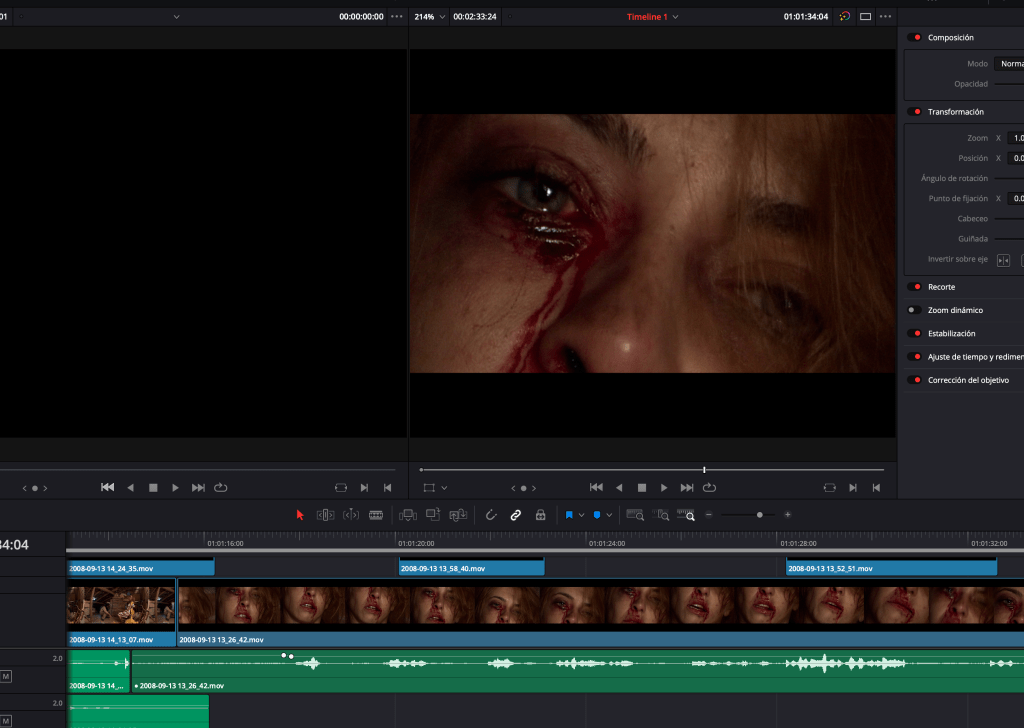The image size is (1024, 728).
Task: Enable the Zoom dinámico toggle
Action: tap(914, 310)
